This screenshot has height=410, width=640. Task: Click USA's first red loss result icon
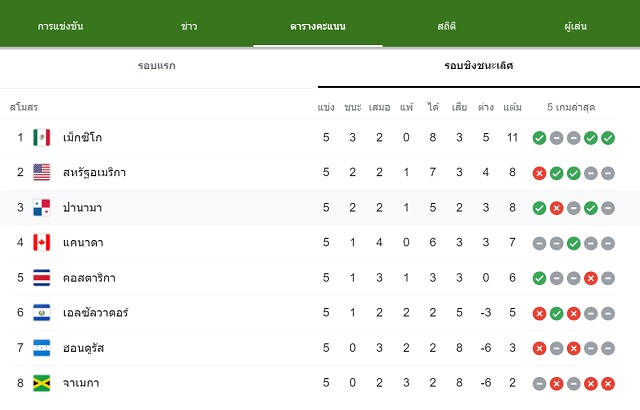click(539, 173)
